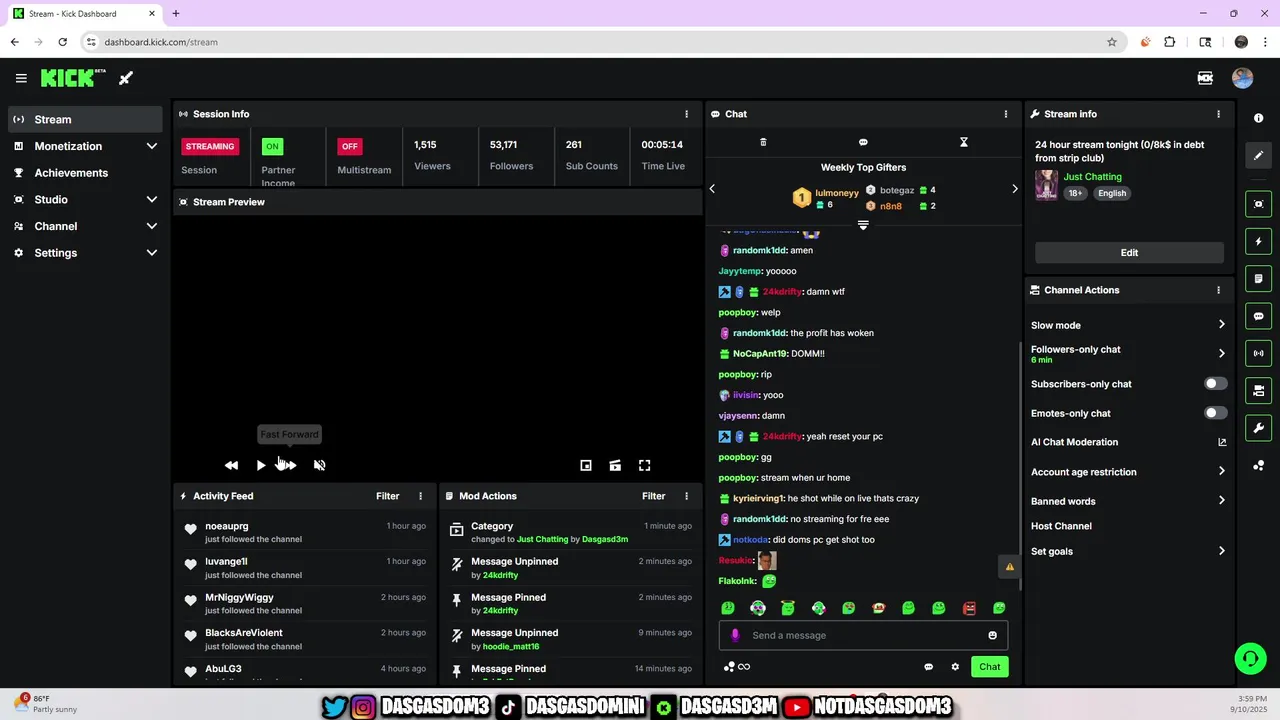
Task: Toggle the Multistream OFF badge
Action: (x=349, y=146)
